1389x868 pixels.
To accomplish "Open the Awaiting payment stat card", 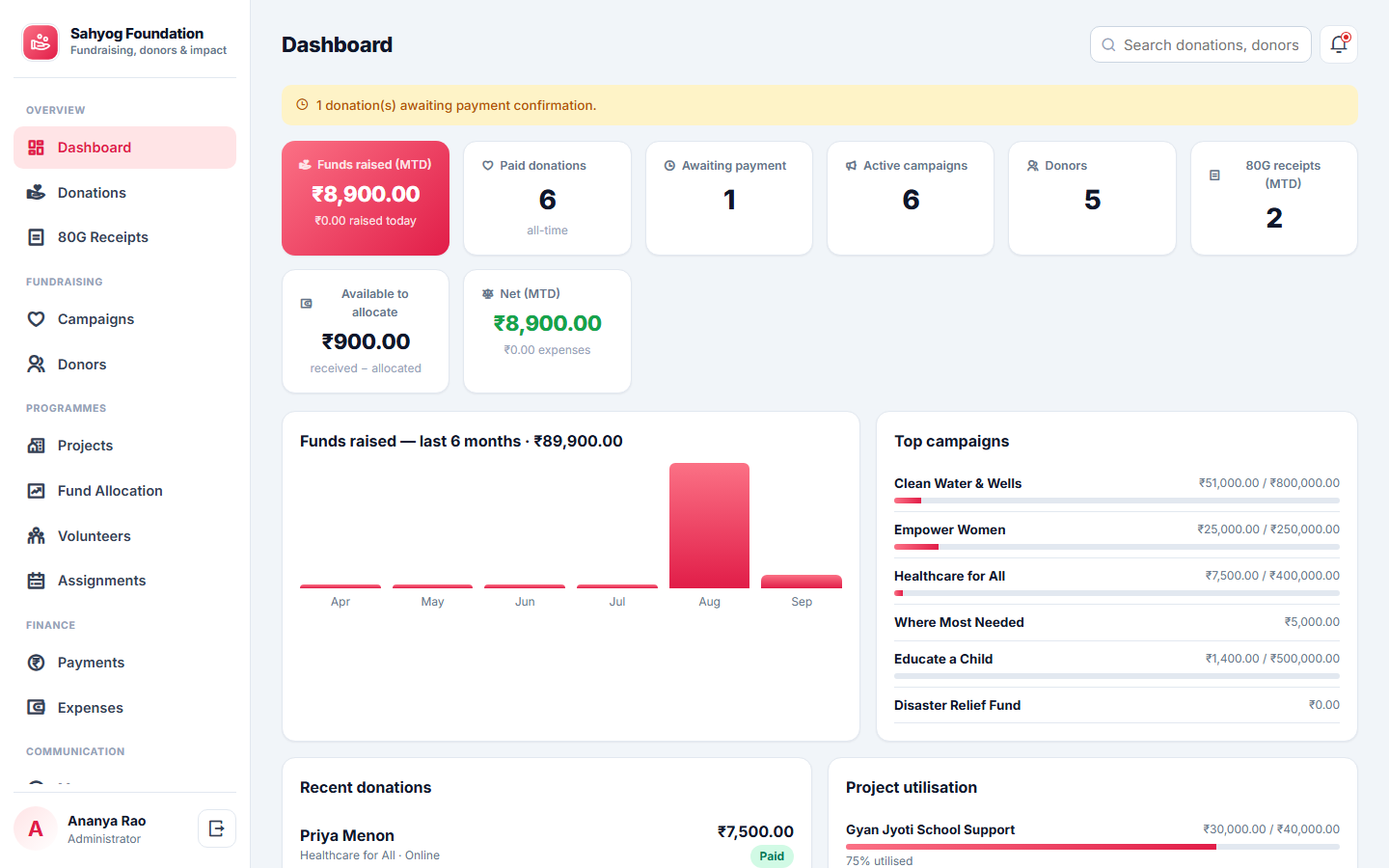I will pos(729,198).
